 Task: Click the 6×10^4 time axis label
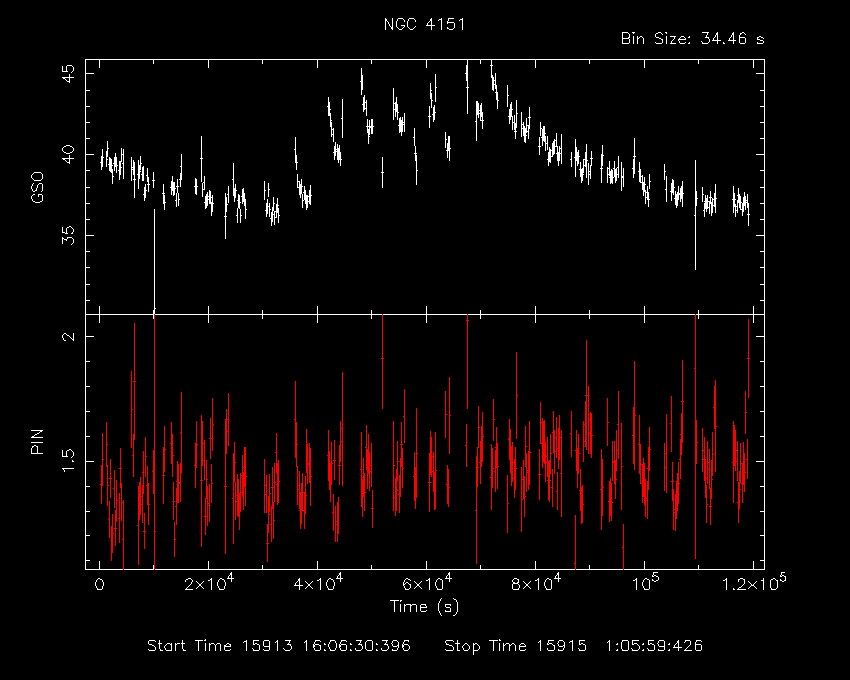pos(427,583)
